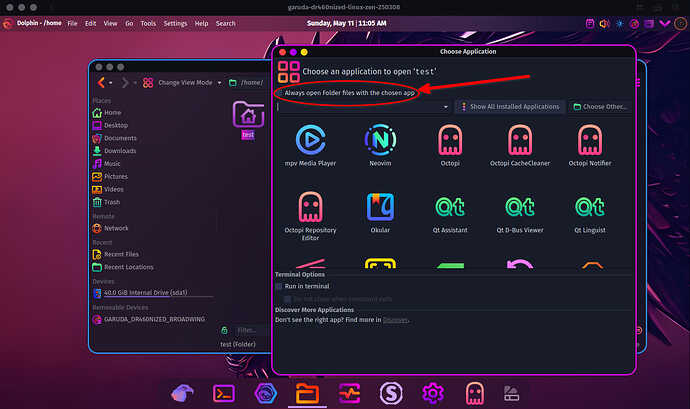Select the 'test' folder in Dolphin
The width and height of the screenshot is (690, 409).
[248, 120]
